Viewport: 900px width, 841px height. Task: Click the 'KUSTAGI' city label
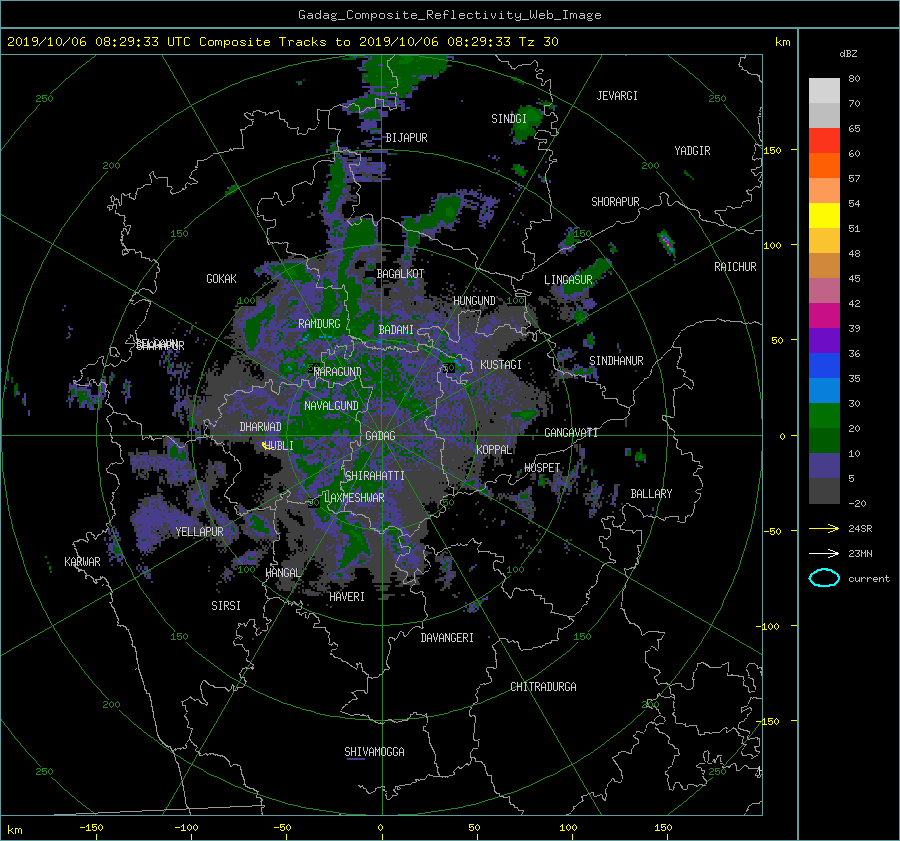click(x=501, y=365)
